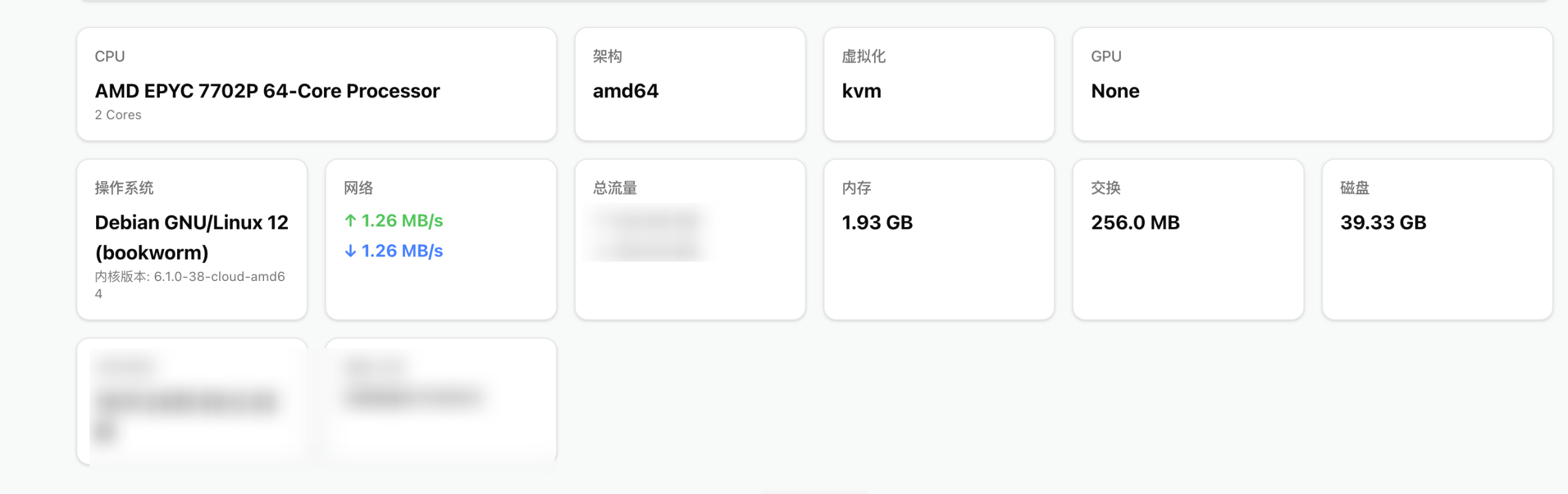Image resolution: width=1568 pixels, height=494 pixels.
Task: Click the 虚拟化 card label
Action: [x=864, y=56]
